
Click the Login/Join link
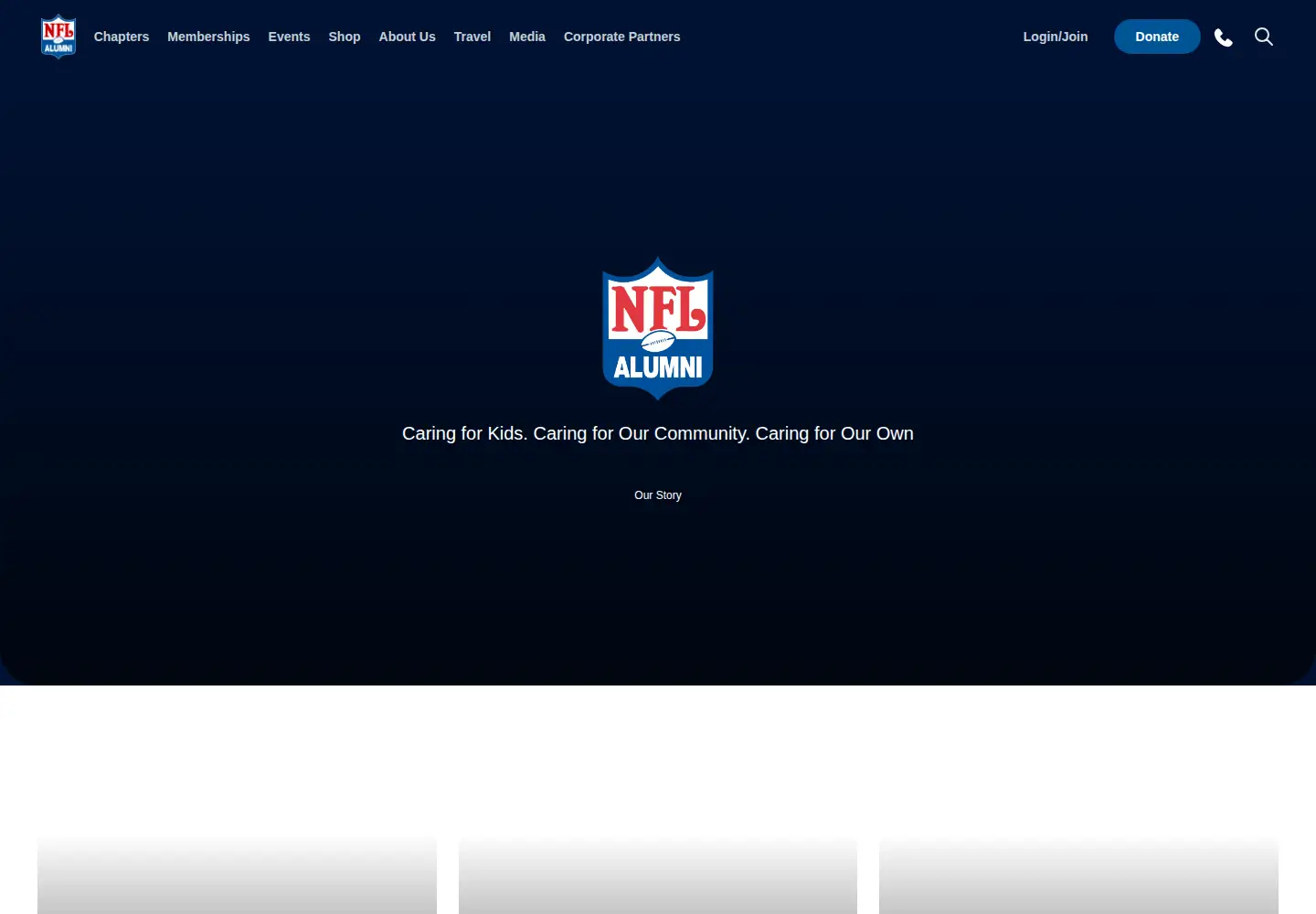pos(1056,37)
